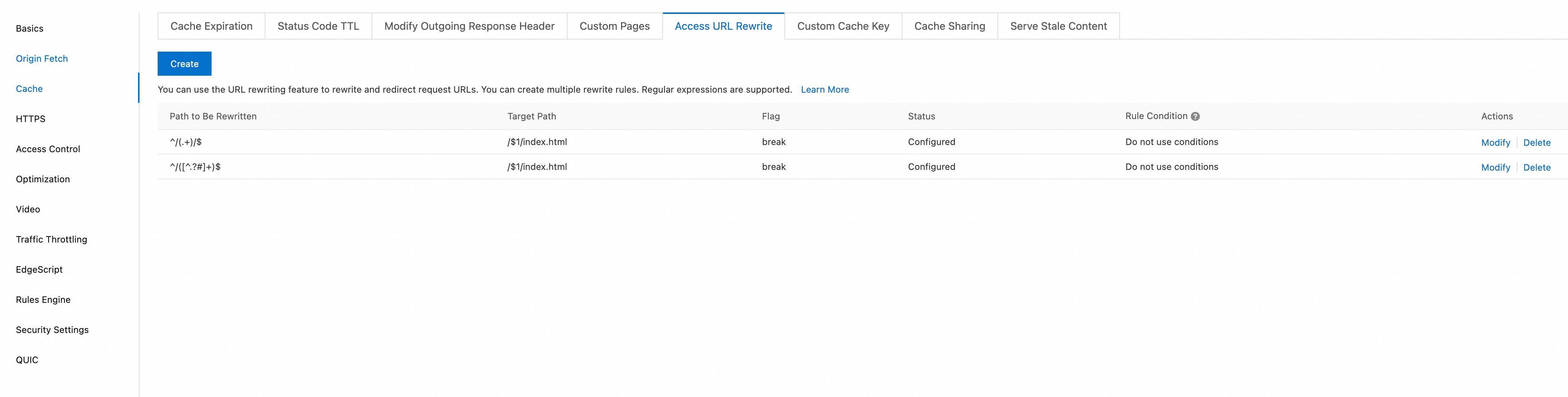The image size is (1568, 397).
Task: Open the Cache Sharing tab
Action: pos(949,26)
